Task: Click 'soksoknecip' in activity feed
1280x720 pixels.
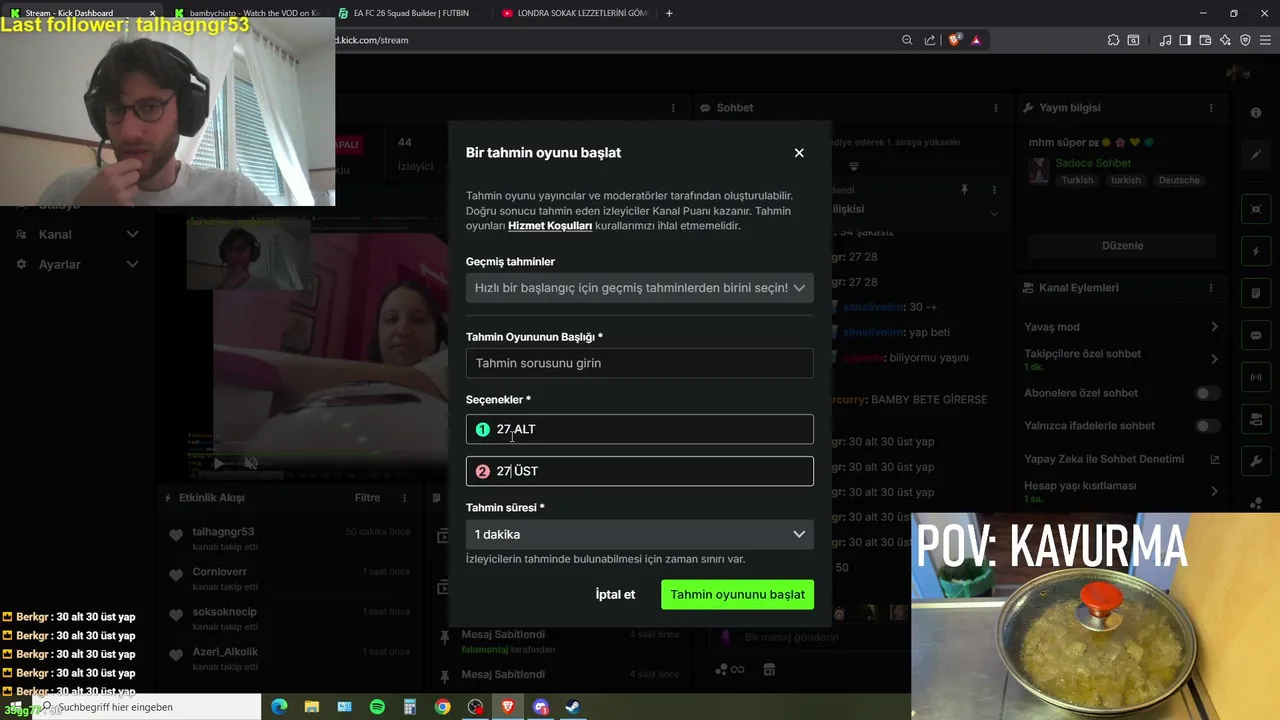Action: click(224, 612)
